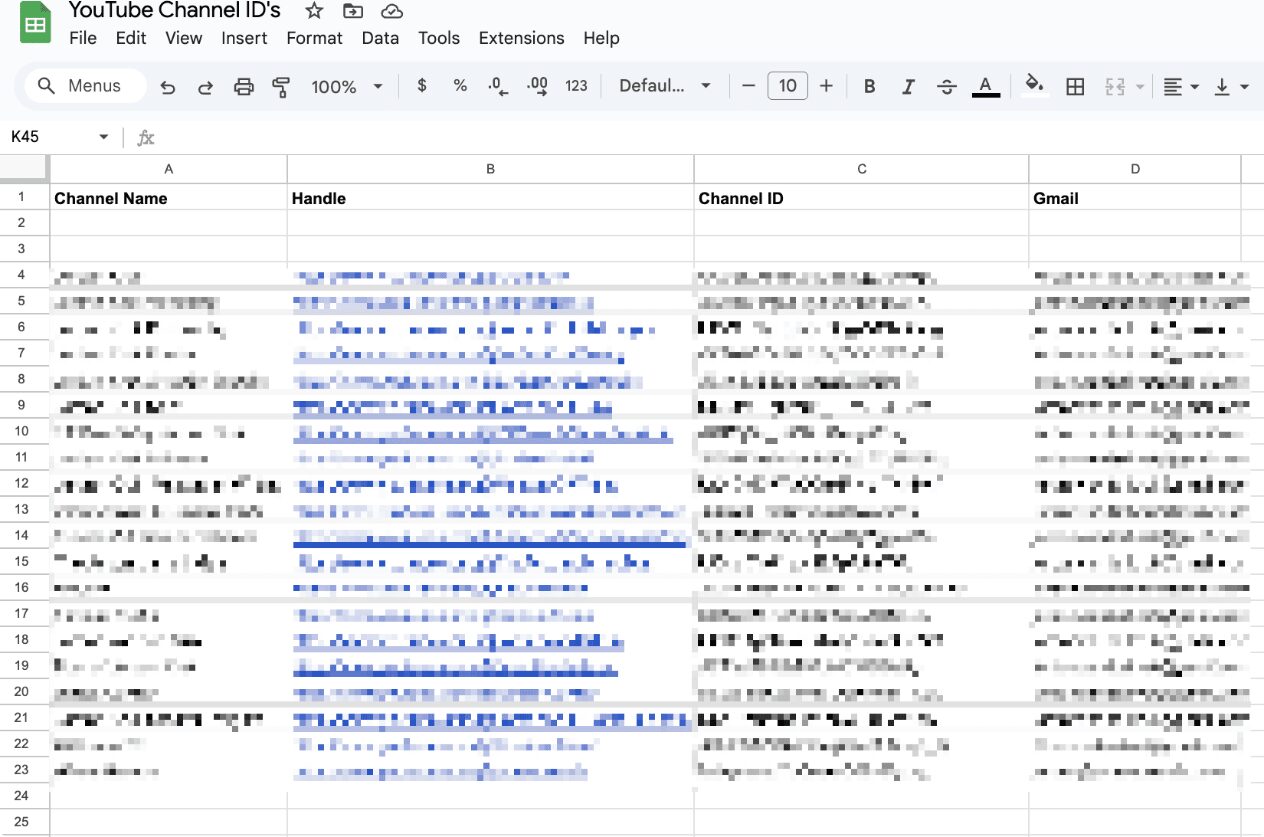Open the horizontal align dropdown
This screenshot has height=837, width=1264.
tap(1181, 87)
